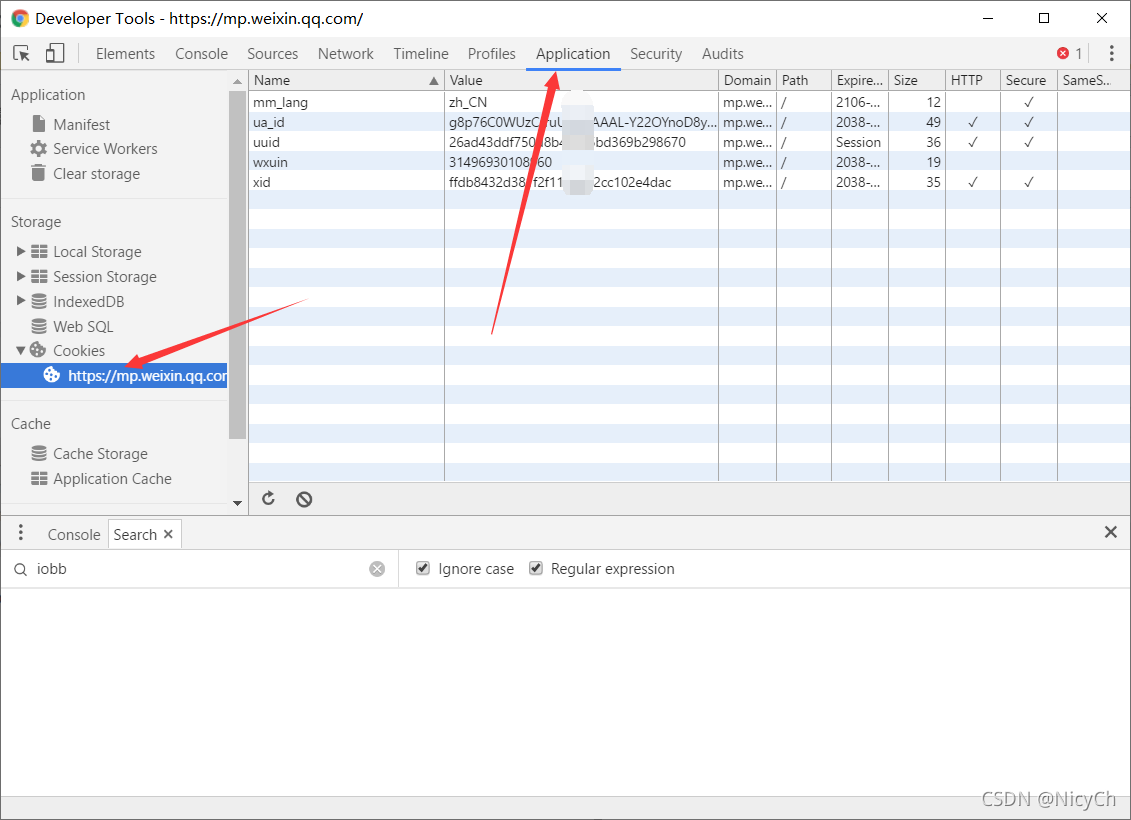This screenshot has height=820, width=1131.
Task: Click the sidebar vertical scrollbar thumb
Action: click(237, 265)
